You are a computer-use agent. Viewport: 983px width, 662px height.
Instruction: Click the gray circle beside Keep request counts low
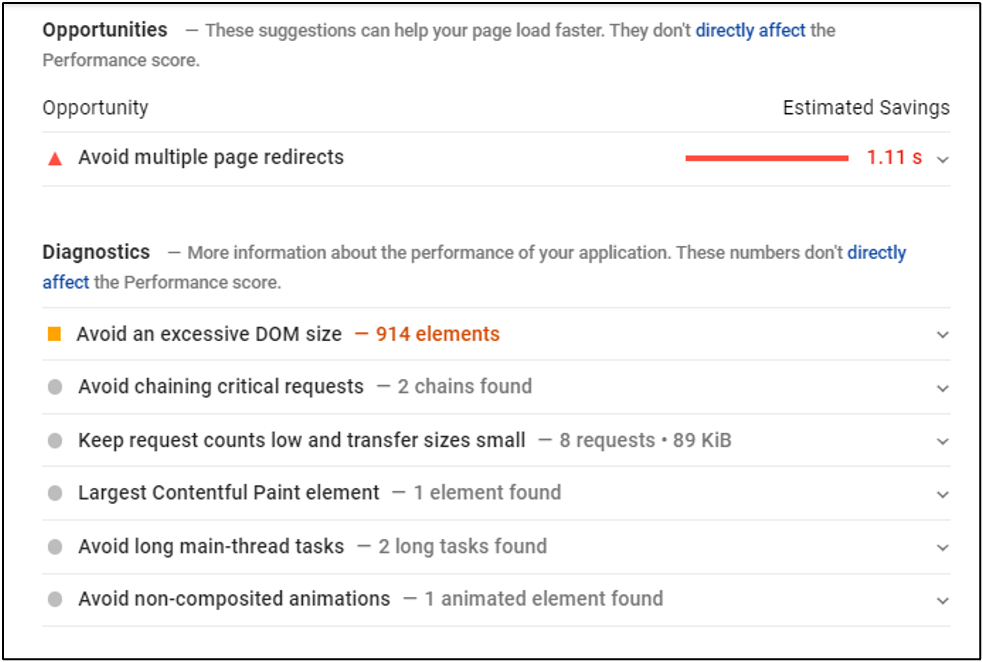click(x=55, y=441)
